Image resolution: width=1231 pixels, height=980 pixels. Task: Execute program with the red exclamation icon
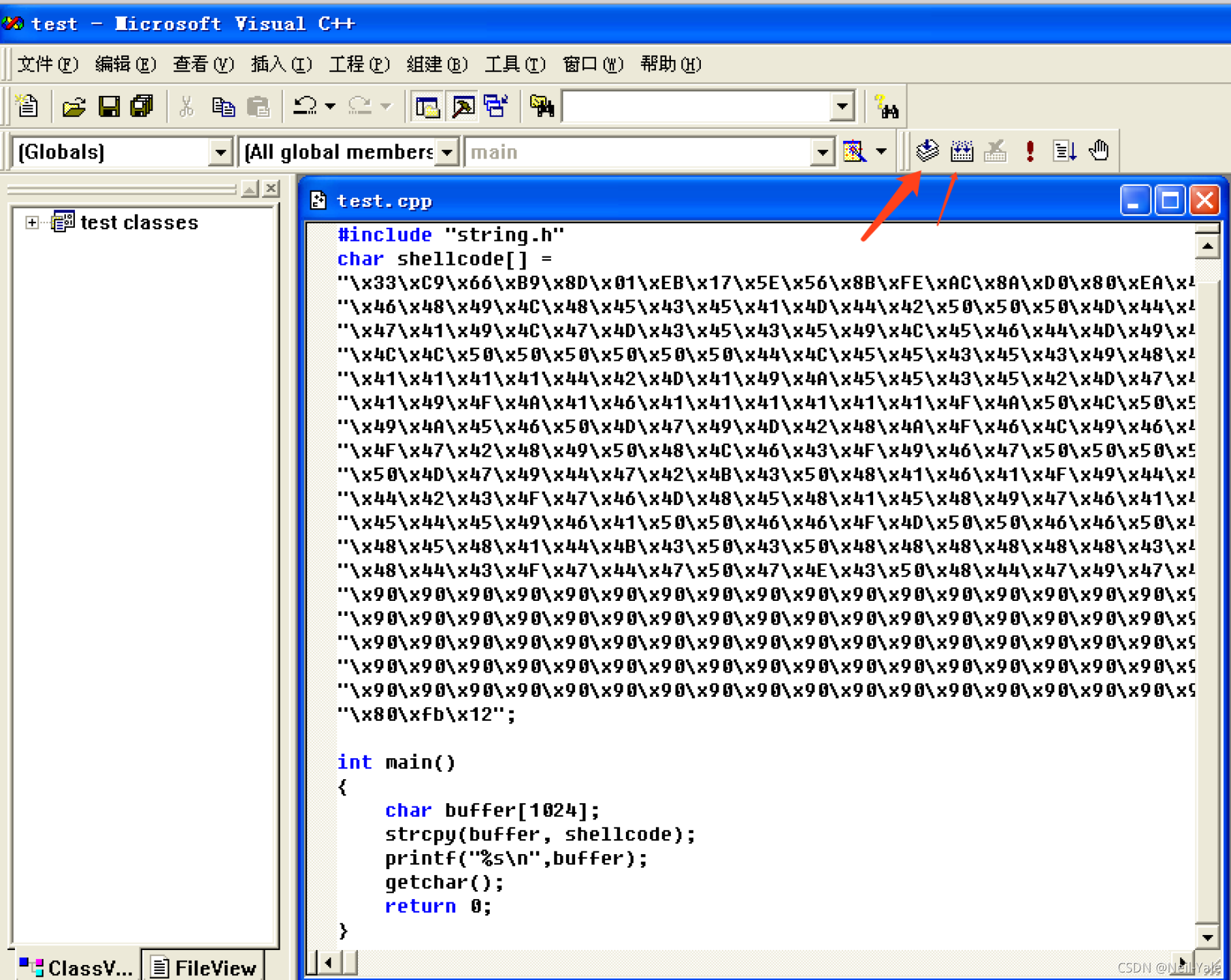tap(1030, 150)
